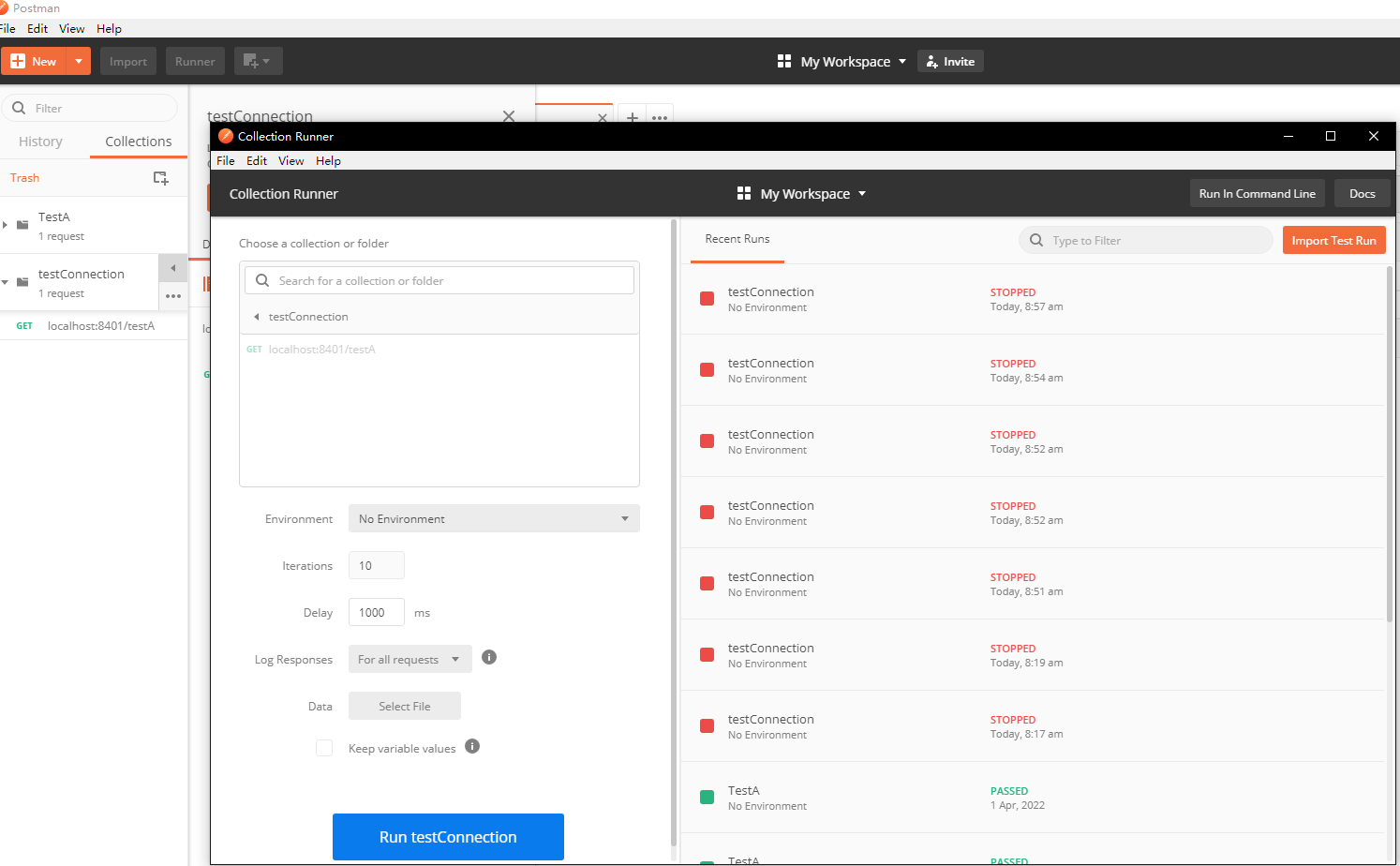Expand the TestA collection arrow
This screenshot has height=866, width=1400.
click(x=5, y=225)
